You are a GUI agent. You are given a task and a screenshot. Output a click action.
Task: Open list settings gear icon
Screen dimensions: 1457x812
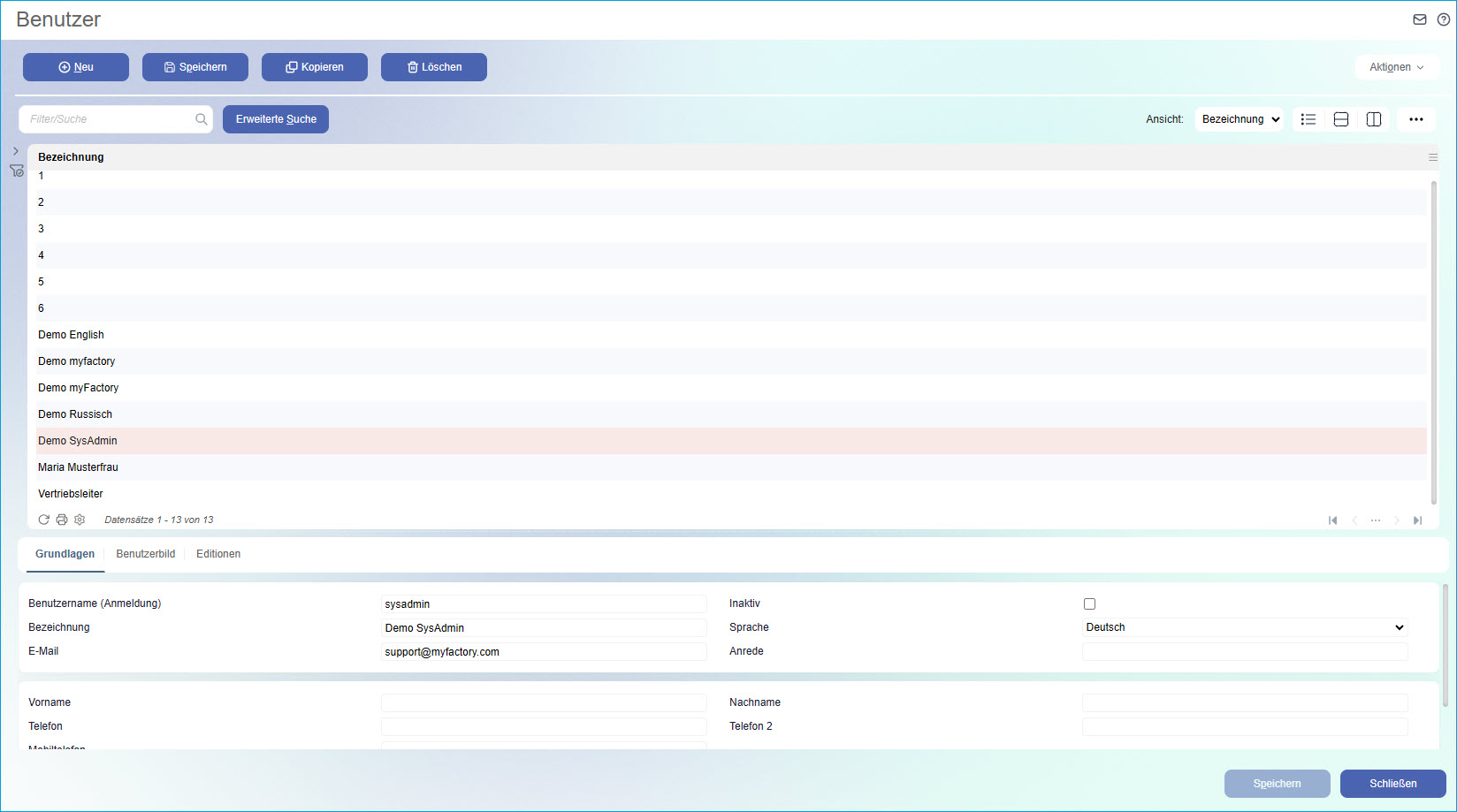coord(80,520)
